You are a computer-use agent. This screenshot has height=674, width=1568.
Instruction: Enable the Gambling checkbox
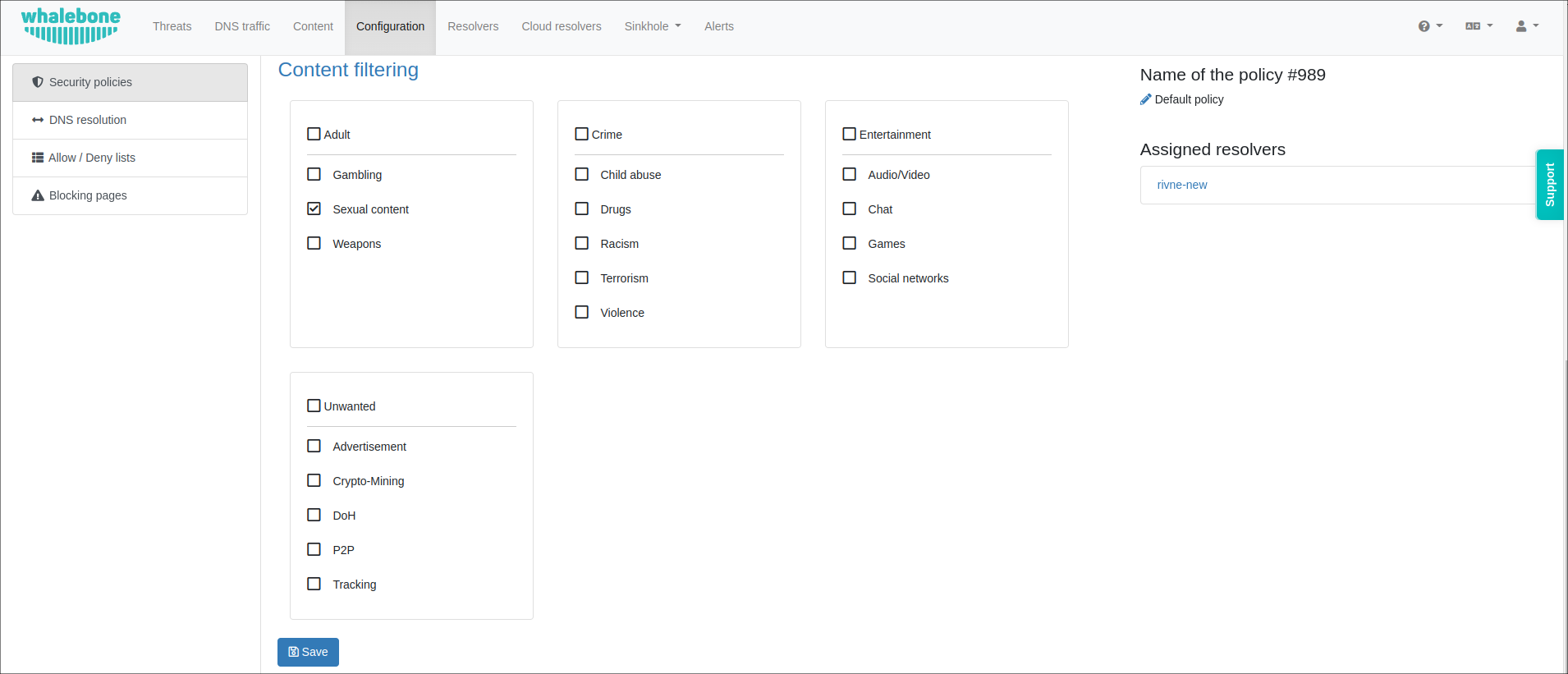point(314,174)
